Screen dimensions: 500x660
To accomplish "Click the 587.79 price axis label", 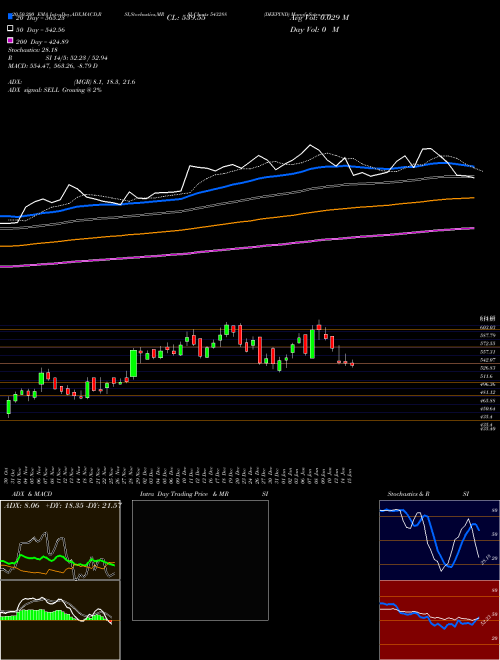I will pos(487,335).
